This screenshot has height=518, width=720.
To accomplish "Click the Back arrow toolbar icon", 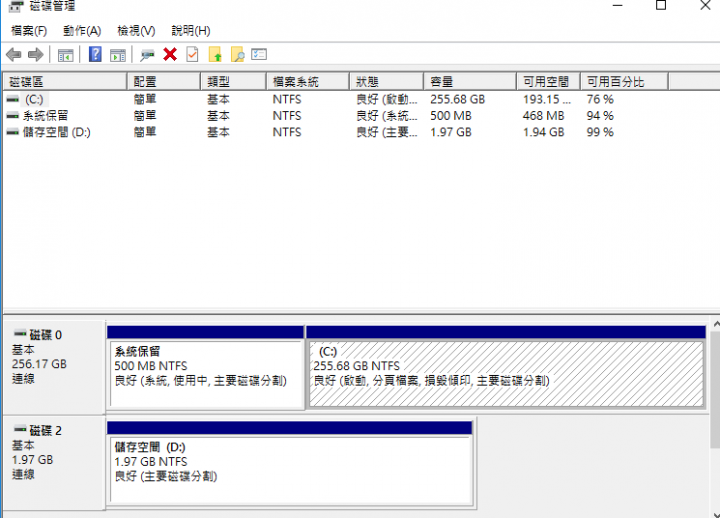I will point(14,55).
